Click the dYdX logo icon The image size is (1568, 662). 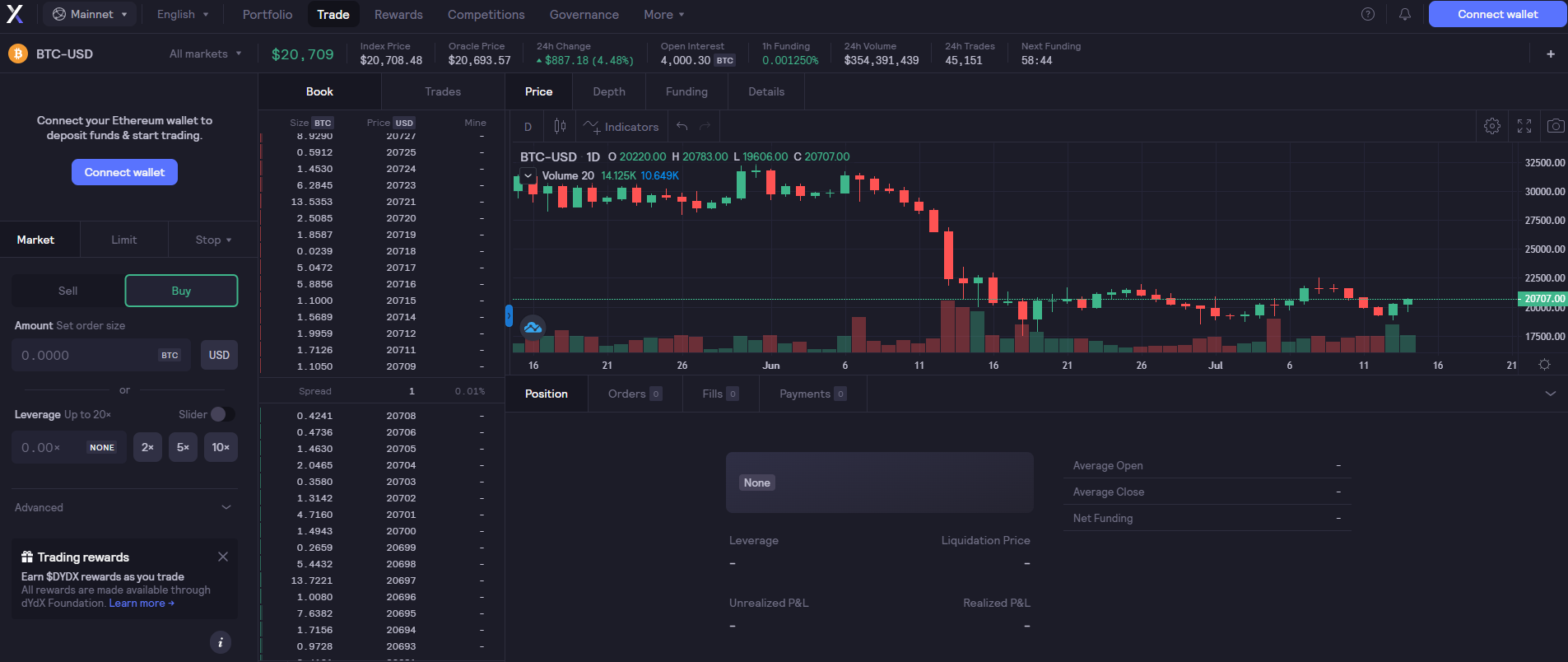(x=15, y=14)
